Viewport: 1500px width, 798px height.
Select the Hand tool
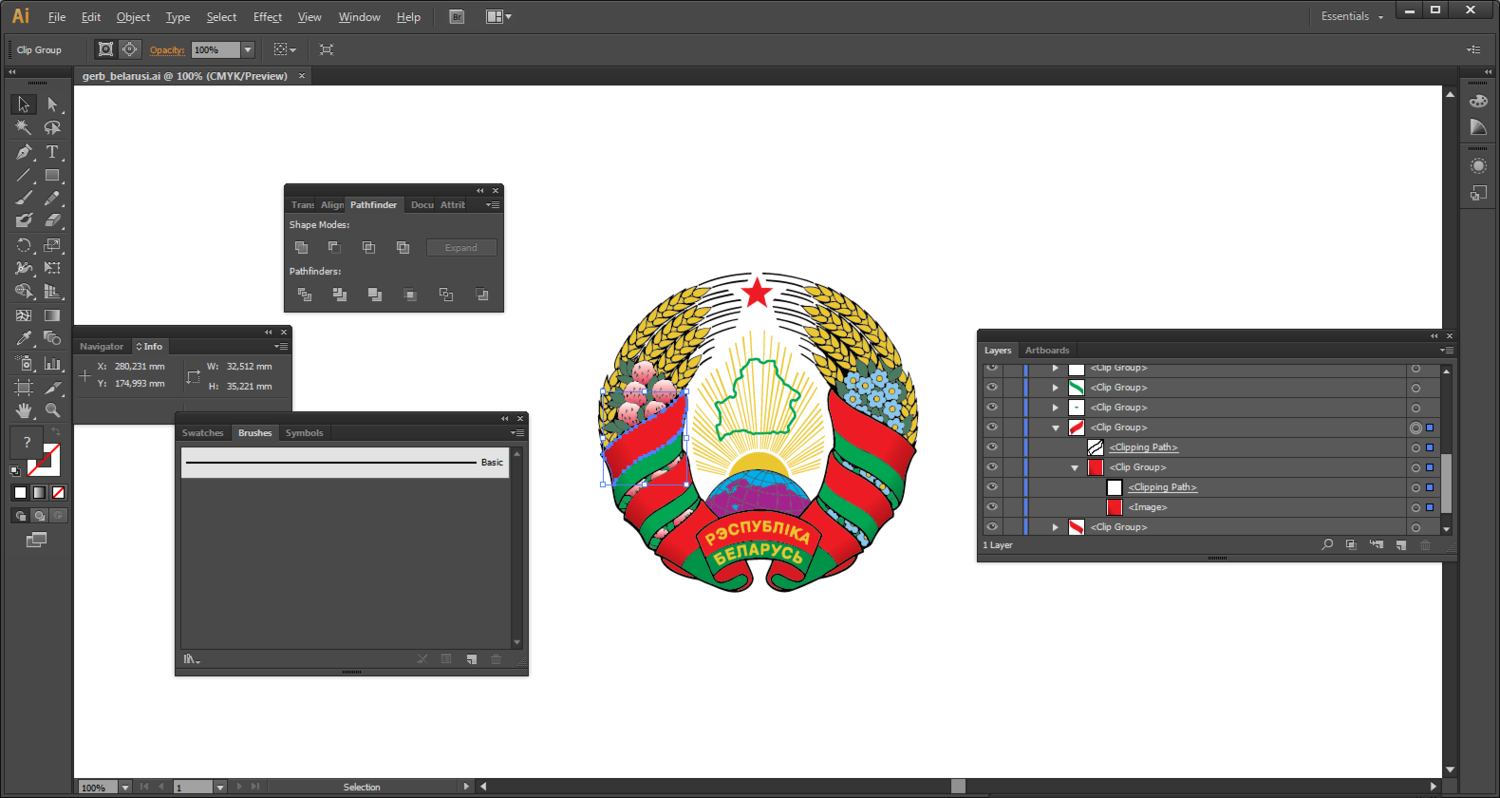click(x=23, y=410)
